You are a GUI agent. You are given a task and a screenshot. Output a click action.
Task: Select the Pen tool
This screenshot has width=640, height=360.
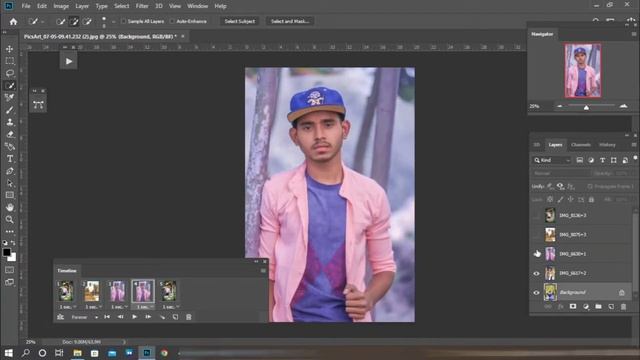click(10, 171)
